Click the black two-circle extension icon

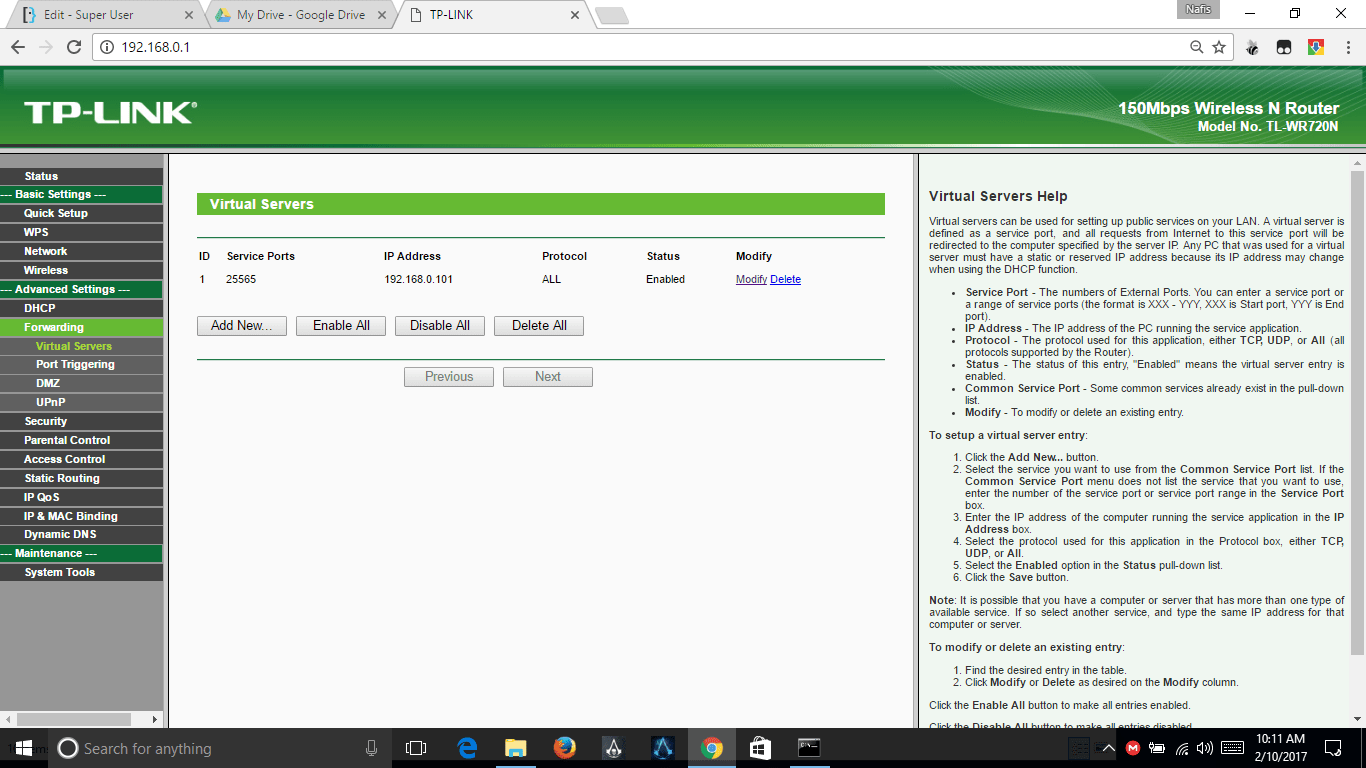click(1284, 47)
